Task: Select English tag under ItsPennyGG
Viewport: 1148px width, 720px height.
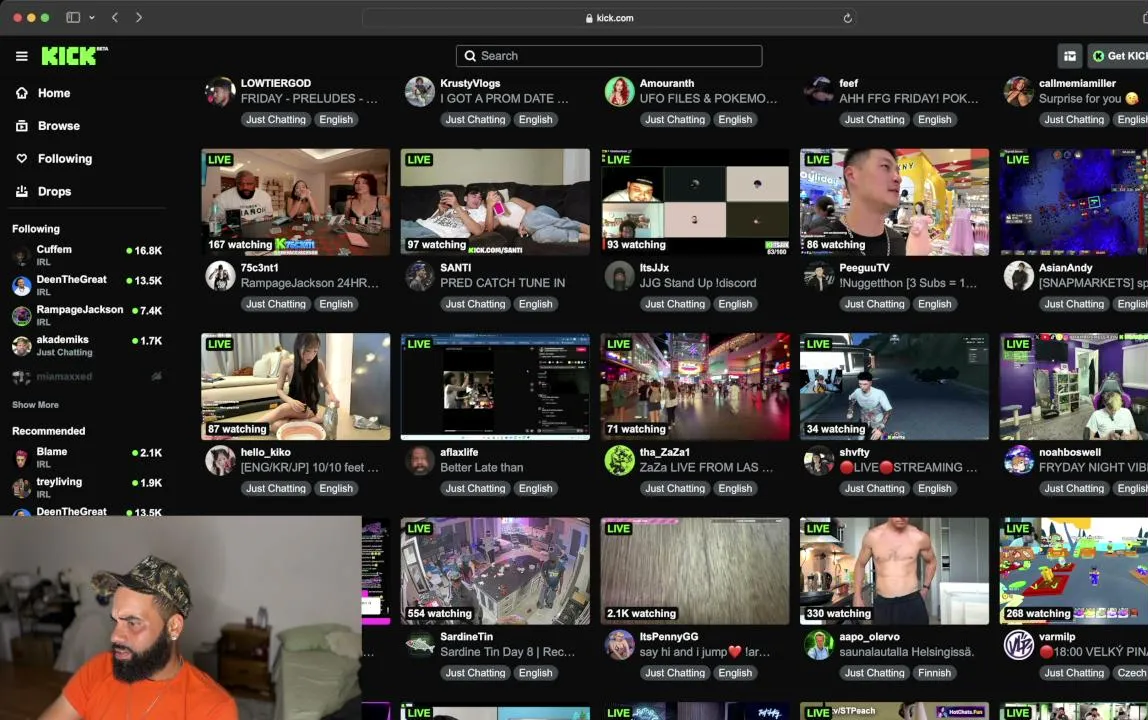Action: click(x=735, y=673)
